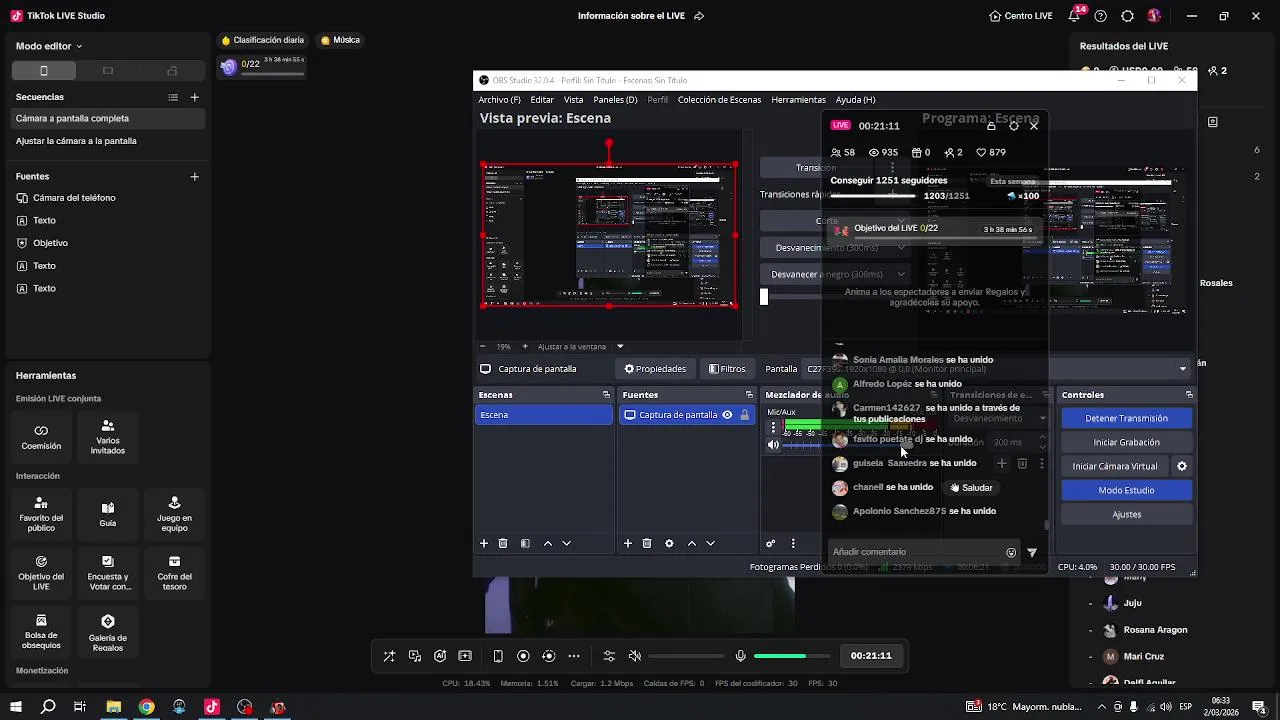Screen dimensions: 1280x720
Task: Open Objetivo del LIVE tool
Action: pyautogui.click(x=41, y=573)
